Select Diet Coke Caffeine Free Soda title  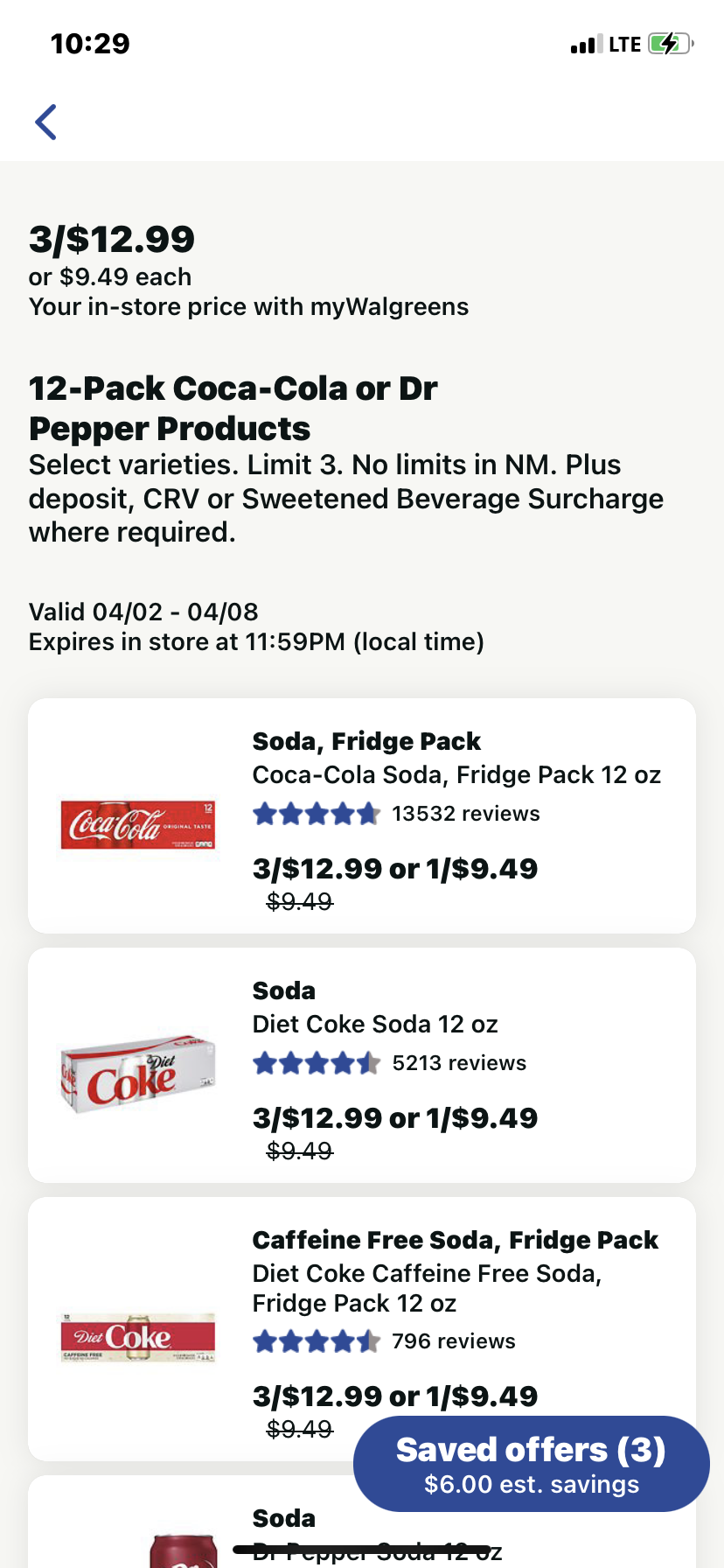(x=427, y=1288)
